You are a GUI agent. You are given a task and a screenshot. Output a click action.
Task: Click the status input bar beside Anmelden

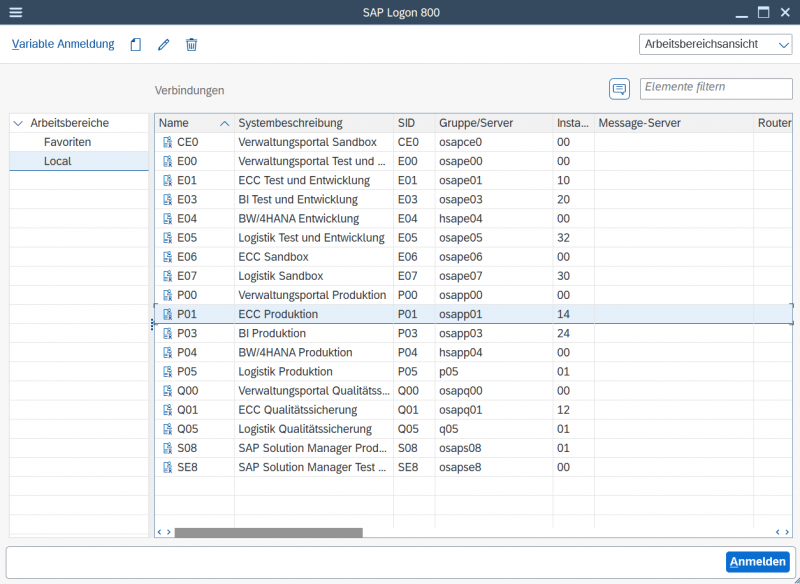point(365,562)
